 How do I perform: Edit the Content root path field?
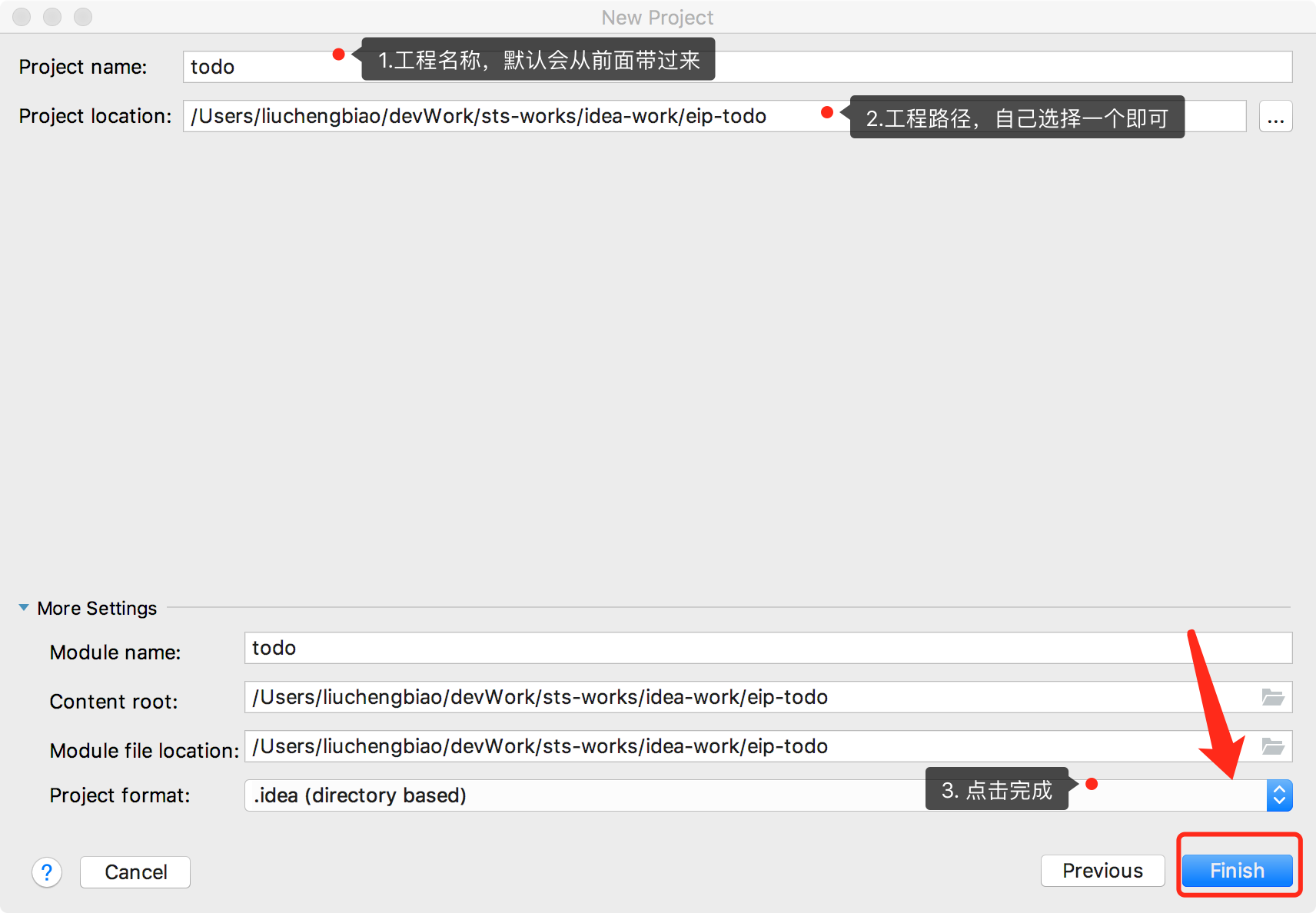(x=769, y=697)
